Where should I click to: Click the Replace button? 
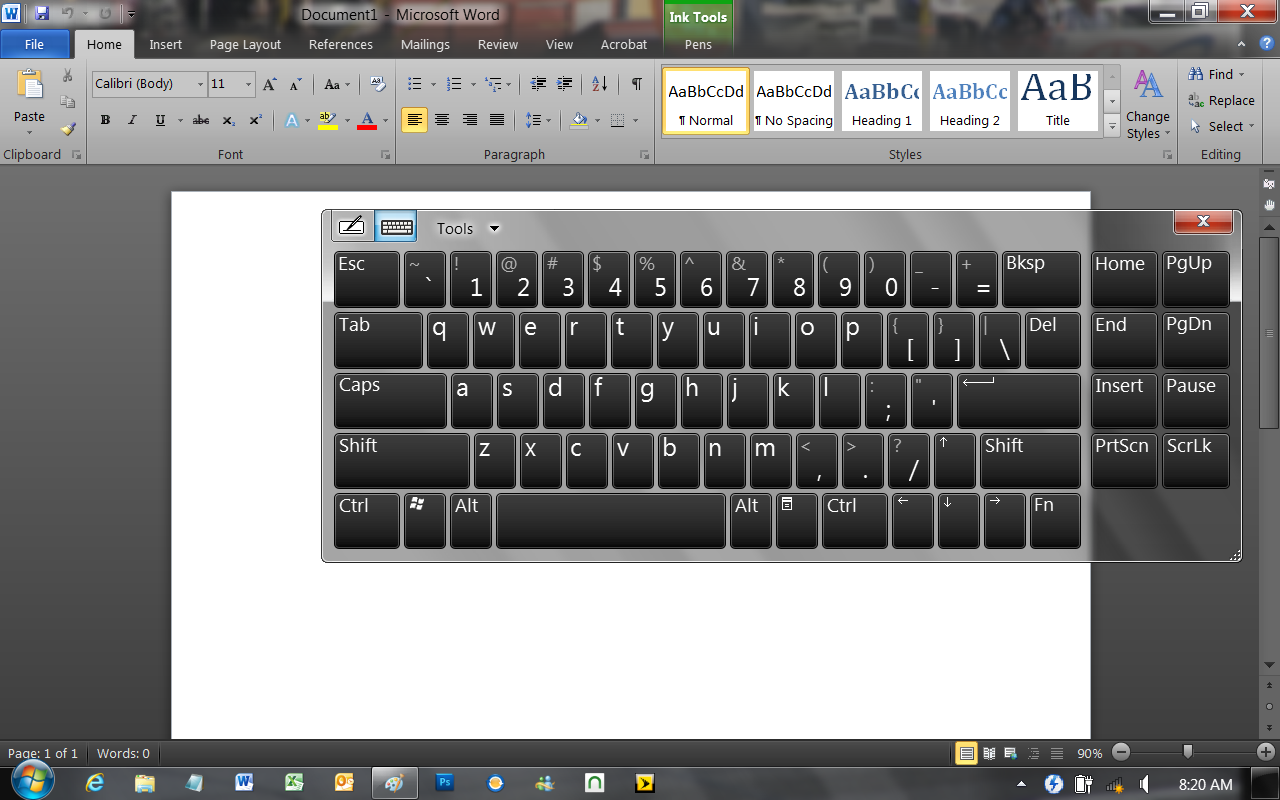pyautogui.click(x=1221, y=100)
